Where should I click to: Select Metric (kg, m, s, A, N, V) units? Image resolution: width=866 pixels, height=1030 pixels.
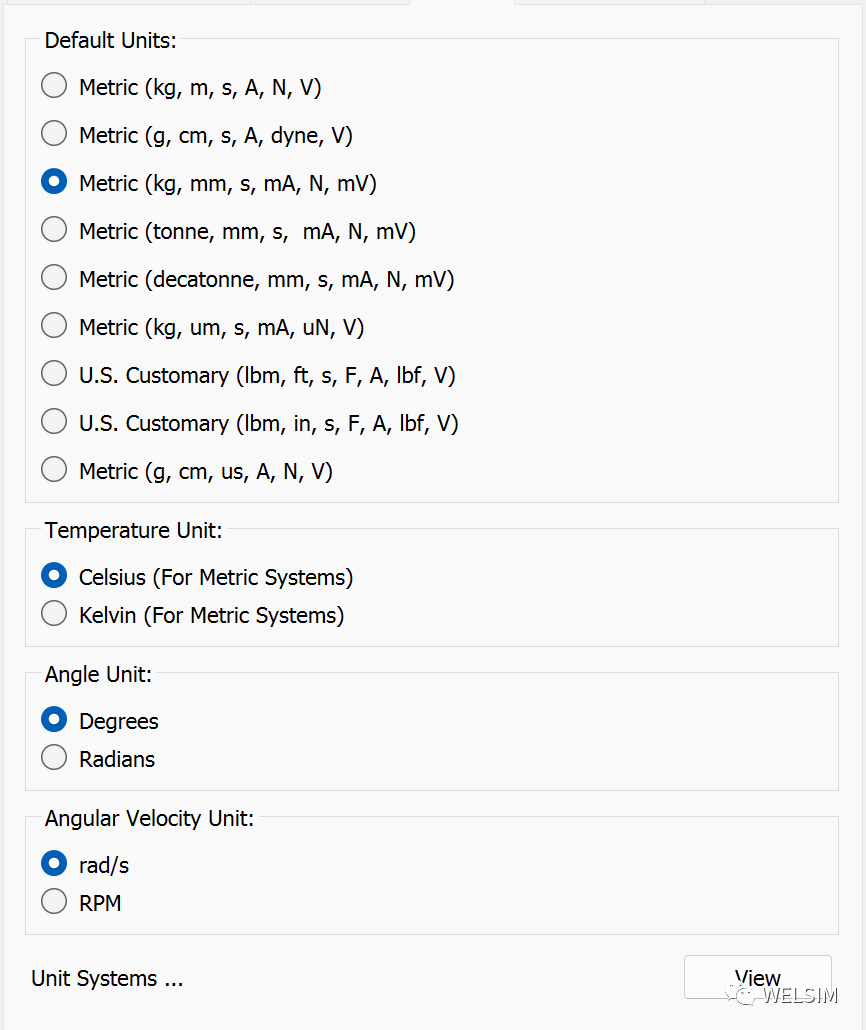[x=54, y=86]
